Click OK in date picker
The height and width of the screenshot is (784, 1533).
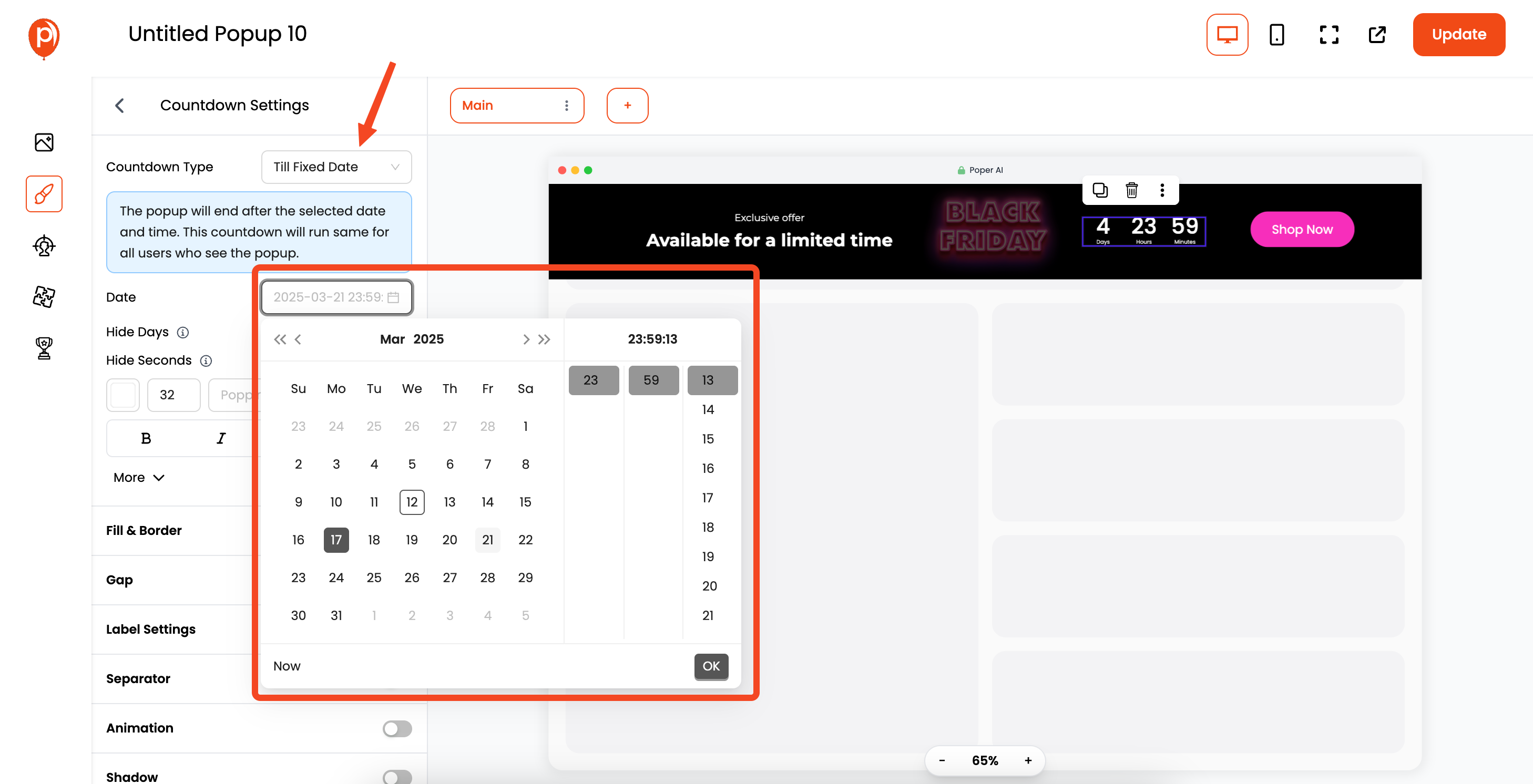coord(711,666)
